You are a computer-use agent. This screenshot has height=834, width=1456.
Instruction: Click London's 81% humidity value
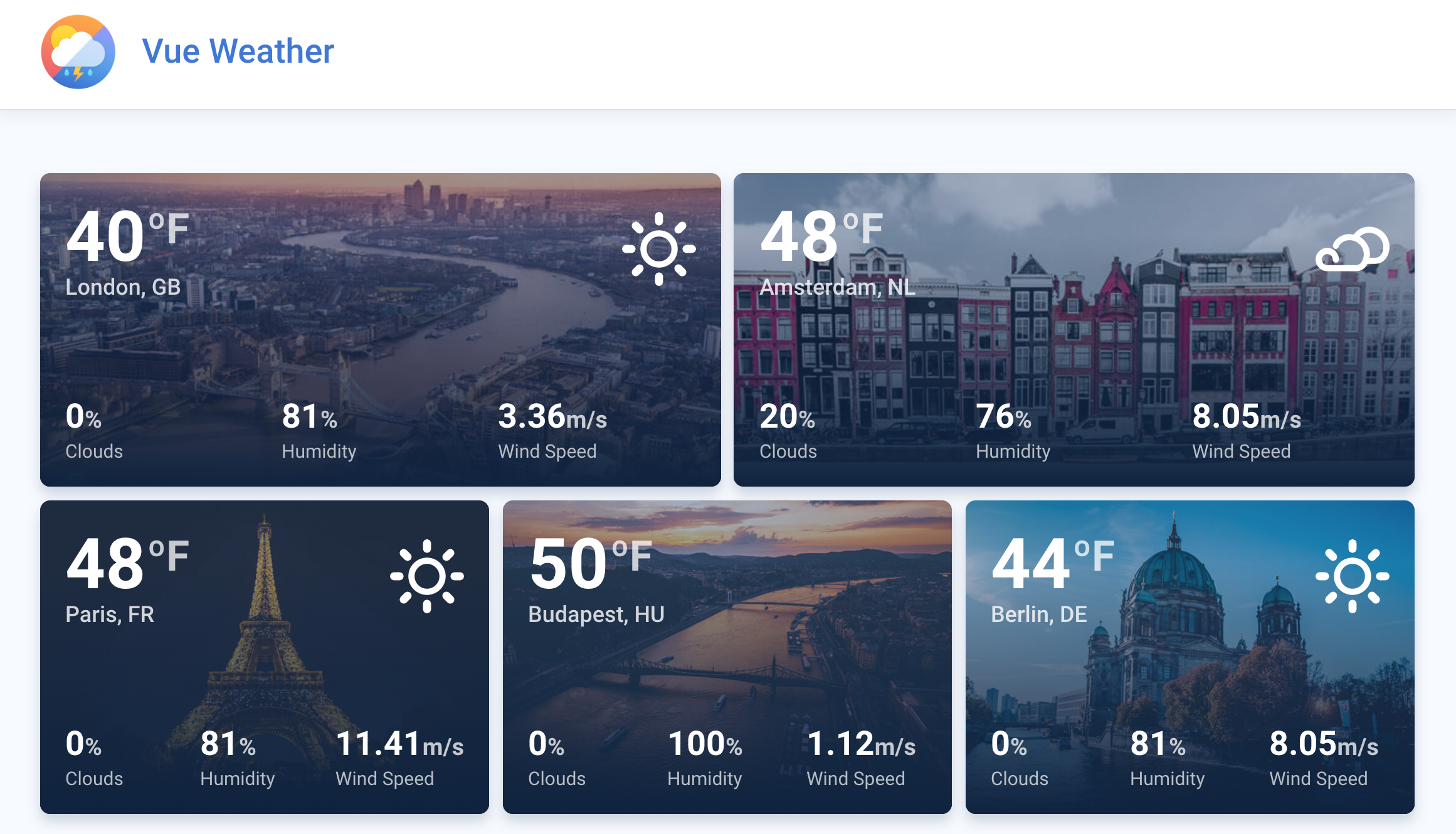pyautogui.click(x=310, y=416)
